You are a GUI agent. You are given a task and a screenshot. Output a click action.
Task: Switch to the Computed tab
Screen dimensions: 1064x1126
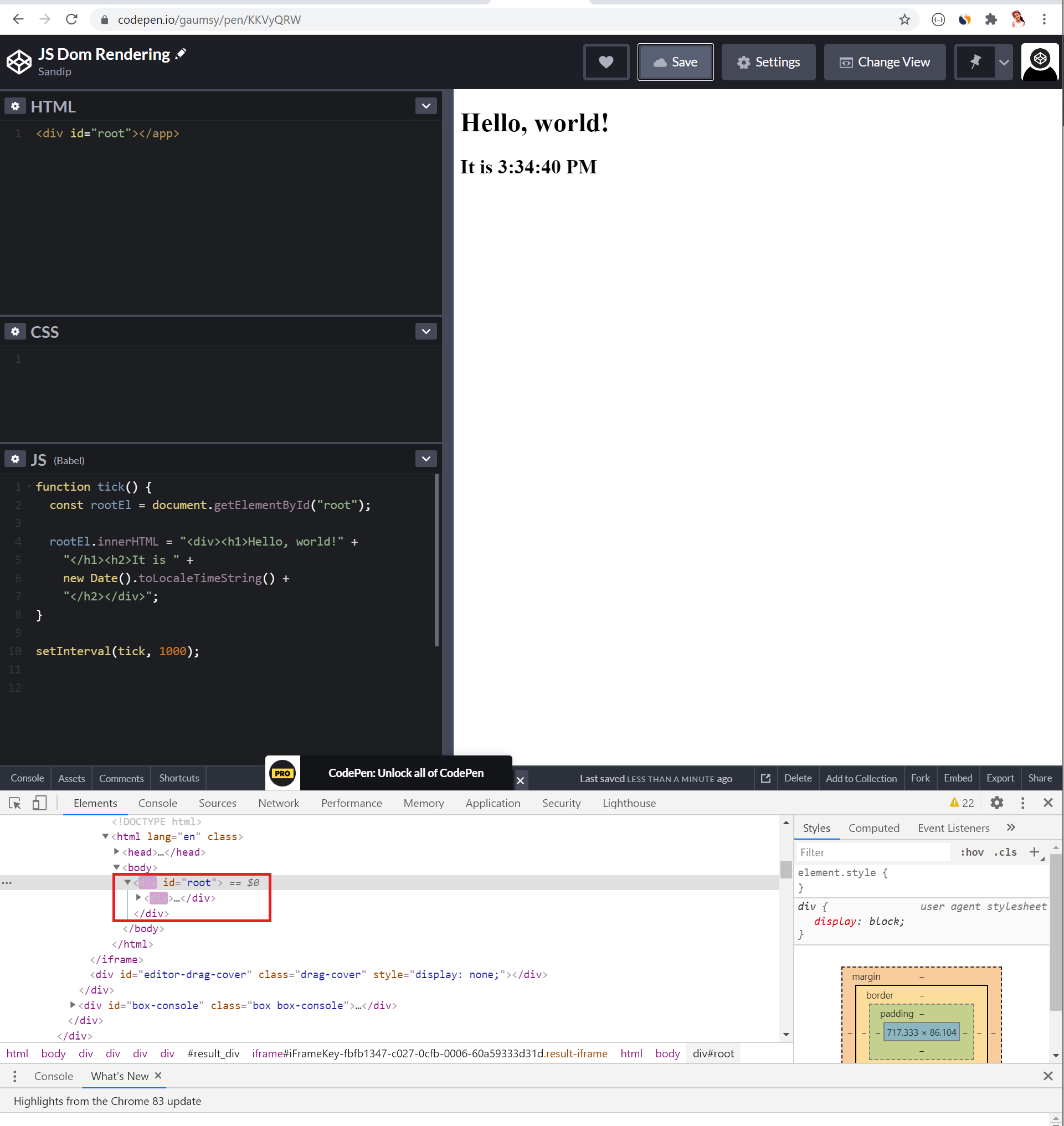coord(873,827)
